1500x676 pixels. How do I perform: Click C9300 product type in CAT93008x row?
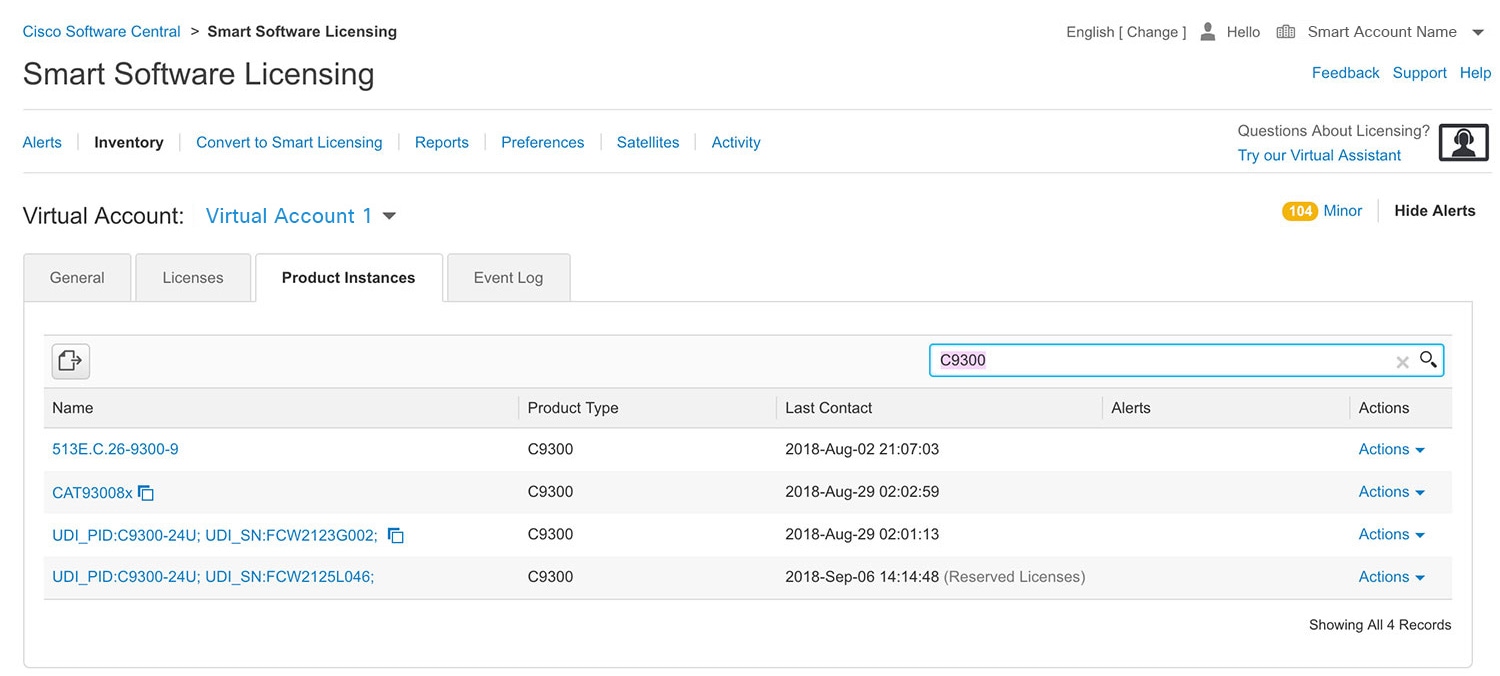pyautogui.click(x=550, y=492)
